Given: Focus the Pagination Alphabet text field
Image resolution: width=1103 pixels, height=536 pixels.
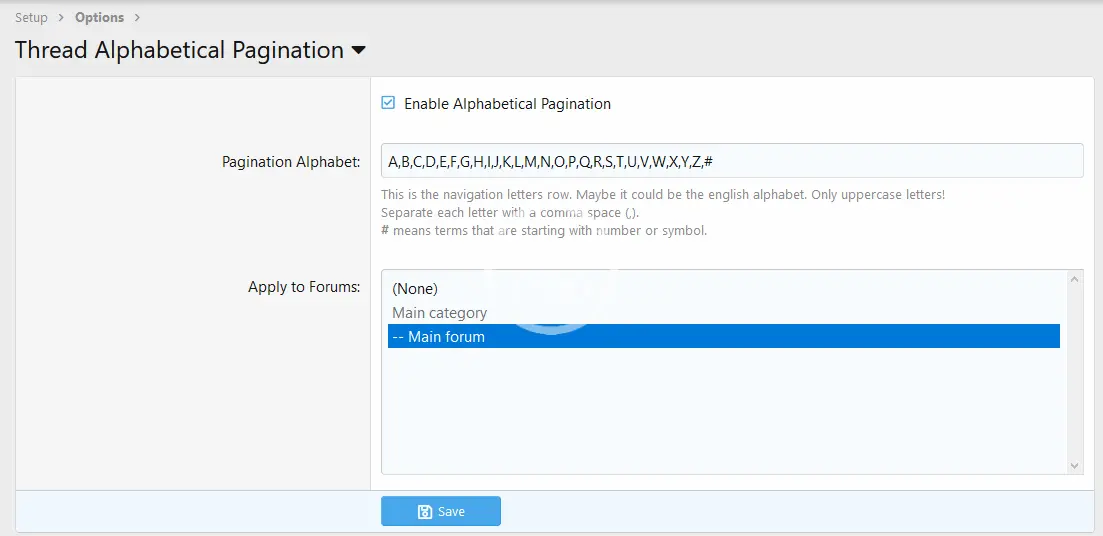Looking at the screenshot, I should pyautogui.click(x=731, y=161).
